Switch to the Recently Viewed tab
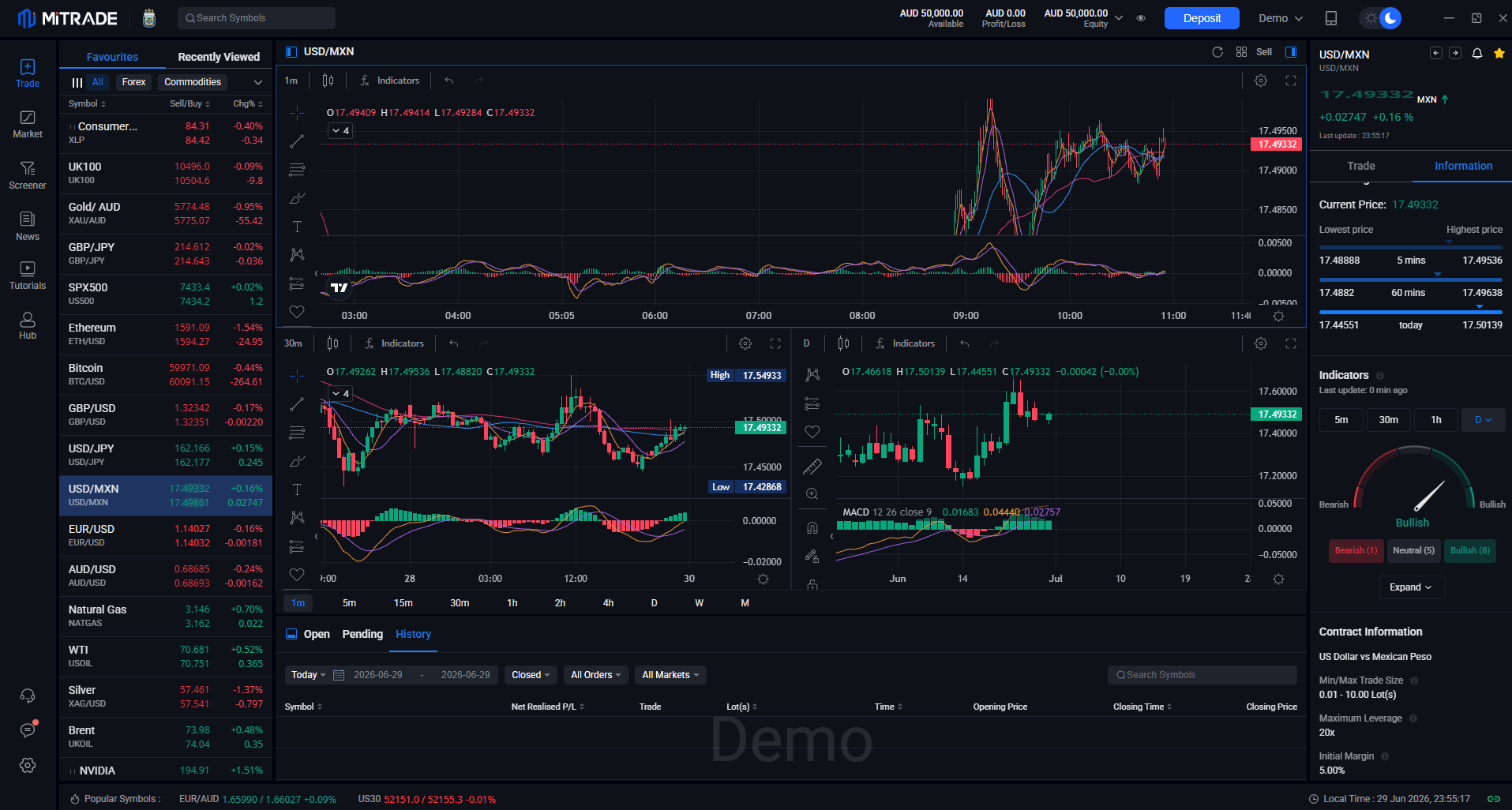Screen dimensions: 1512x810 point(219,57)
